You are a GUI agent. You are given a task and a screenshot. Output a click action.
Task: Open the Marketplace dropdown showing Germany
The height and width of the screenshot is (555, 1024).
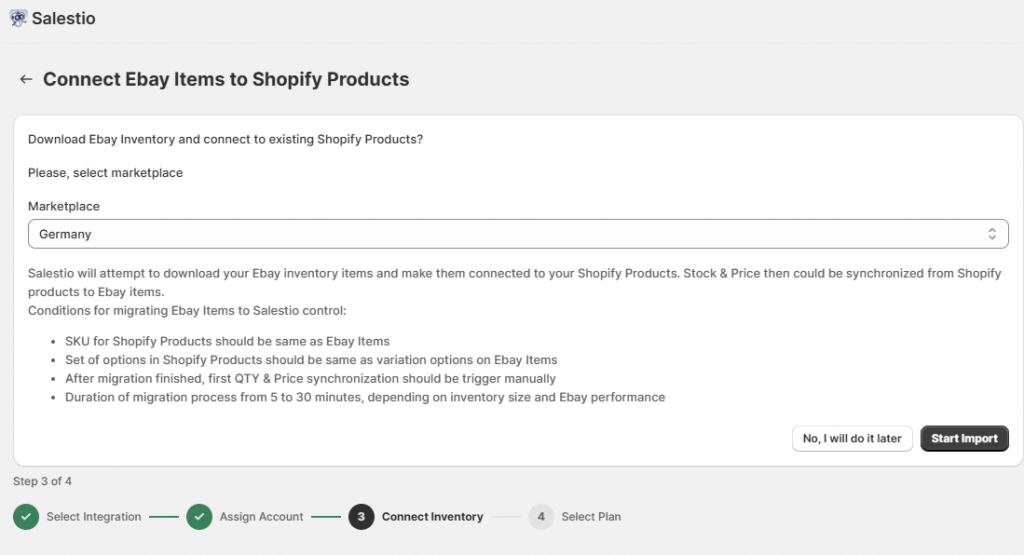point(517,234)
